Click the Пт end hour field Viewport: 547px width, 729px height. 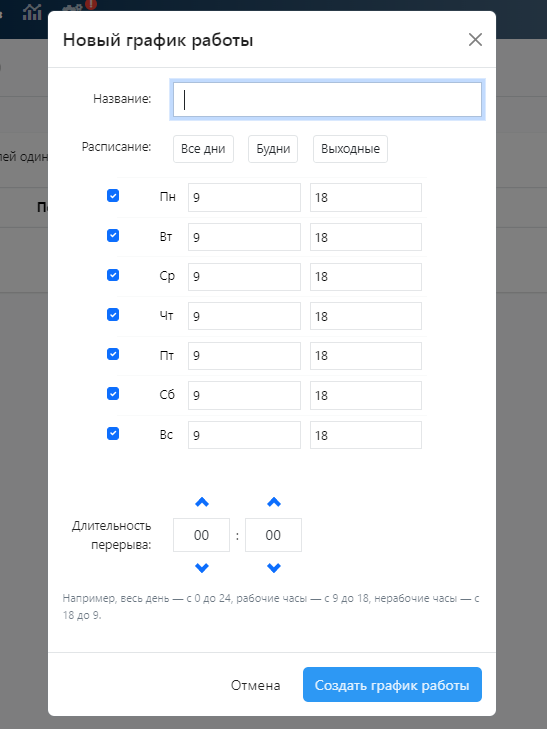[366, 356]
